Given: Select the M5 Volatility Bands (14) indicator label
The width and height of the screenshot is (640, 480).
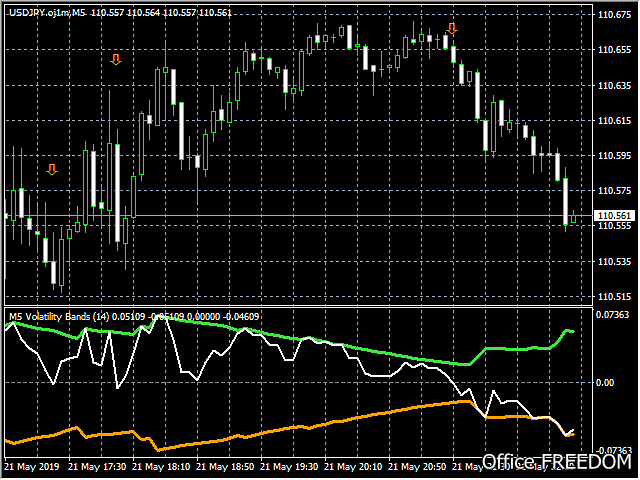Looking at the screenshot, I should pyautogui.click(x=59, y=317).
